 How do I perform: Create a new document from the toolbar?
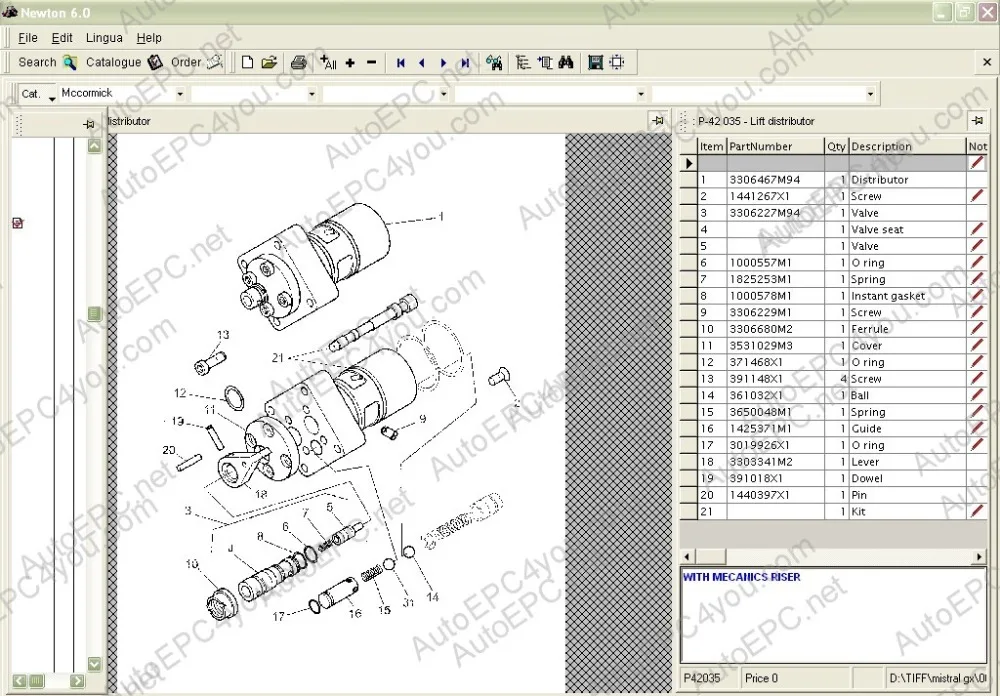click(x=247, y=62)
